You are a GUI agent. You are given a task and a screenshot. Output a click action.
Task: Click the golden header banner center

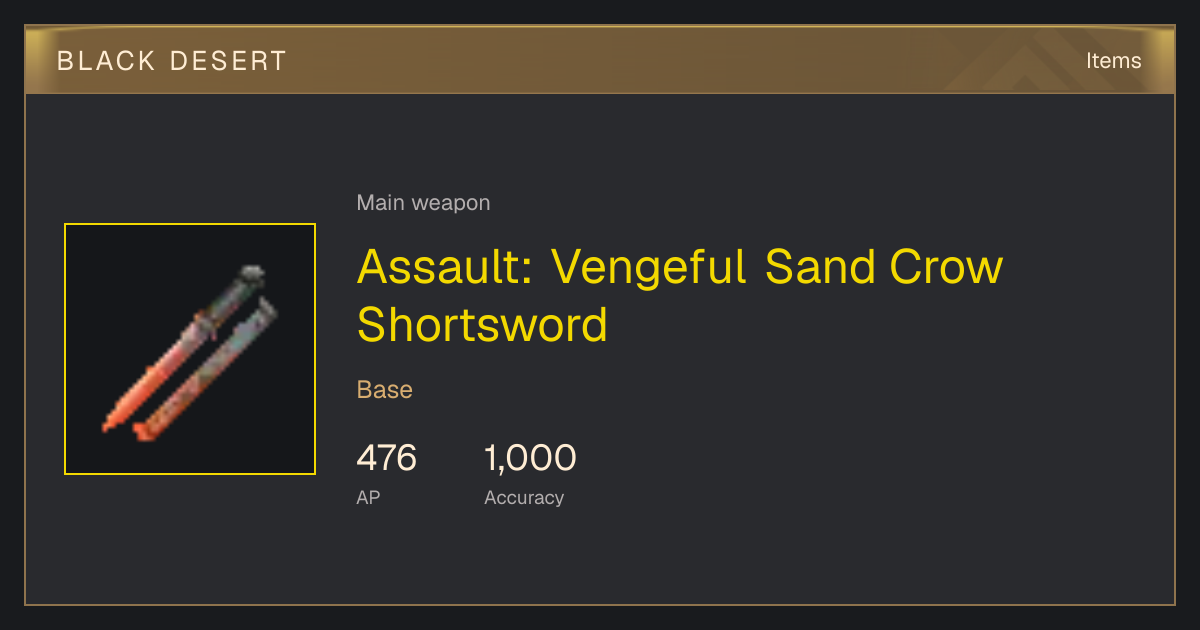pos(600,61)
